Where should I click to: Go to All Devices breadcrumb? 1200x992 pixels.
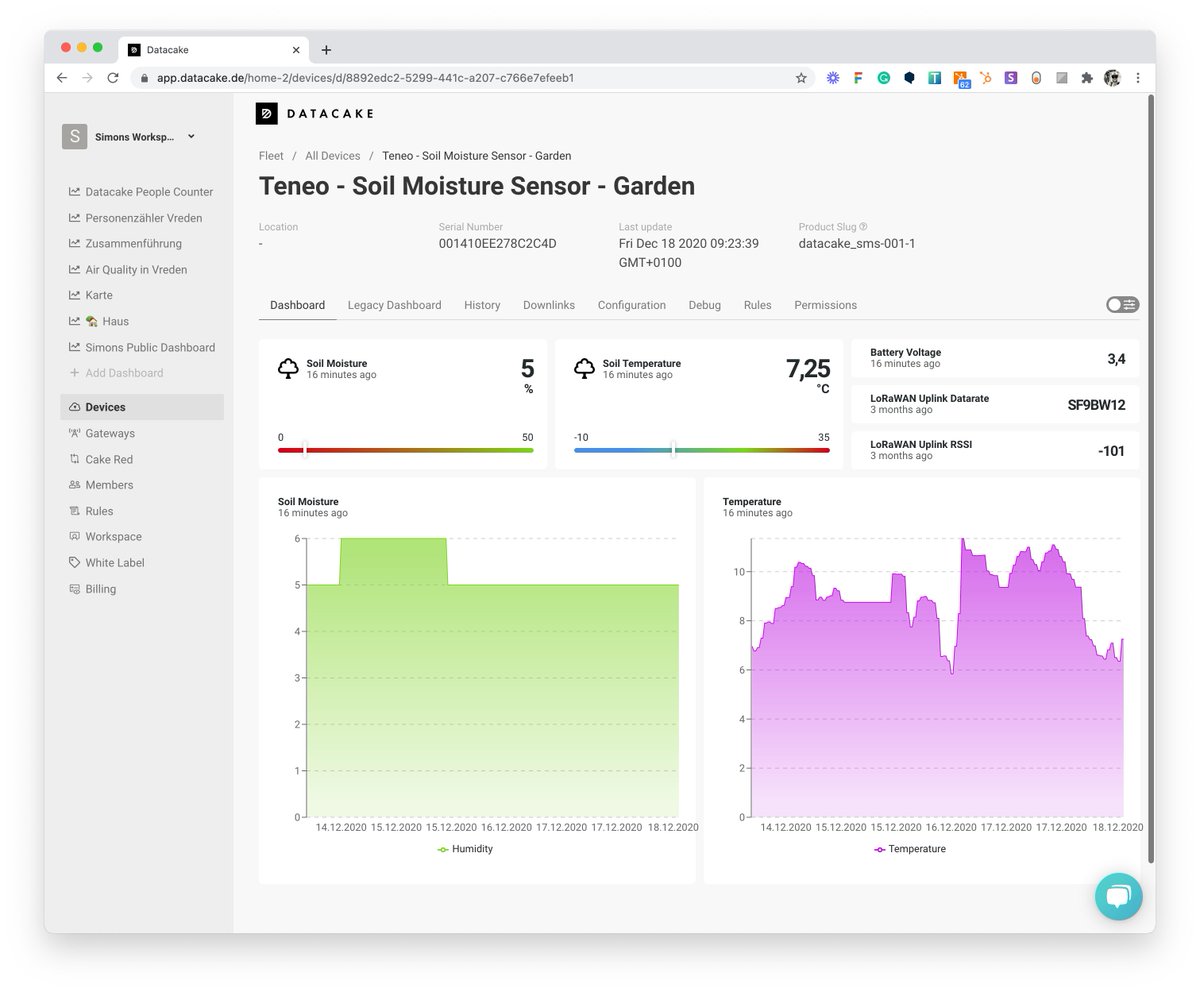[333, 156]
